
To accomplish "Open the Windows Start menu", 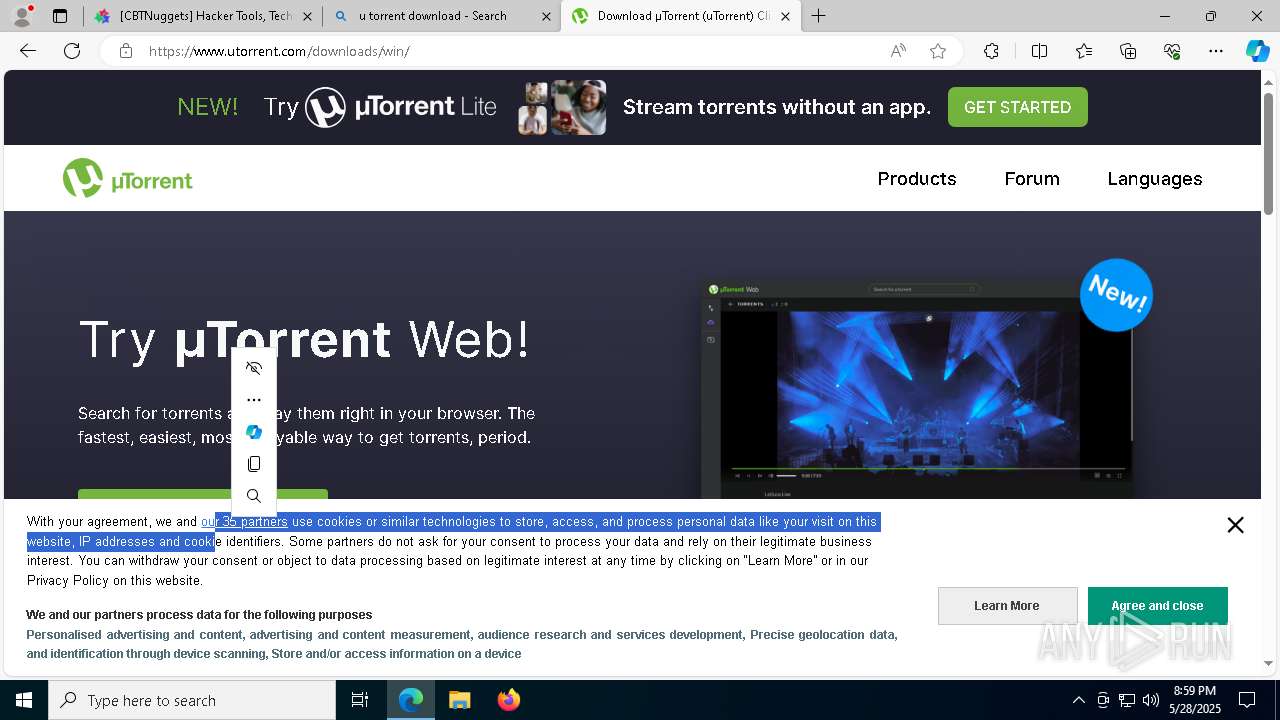I will coord(24,700).
